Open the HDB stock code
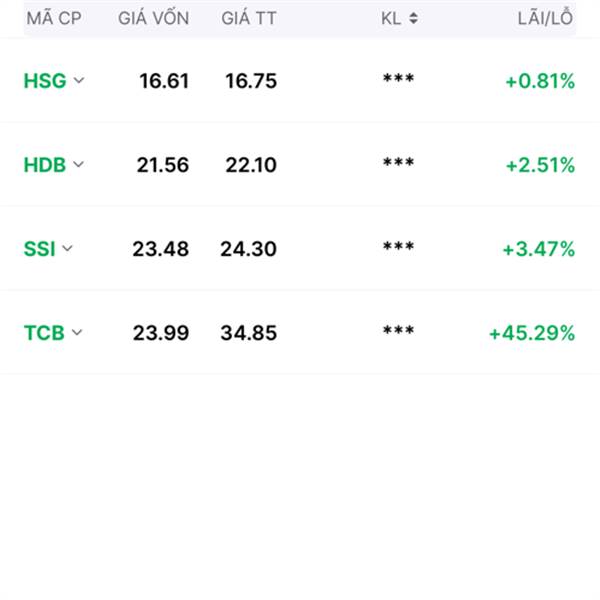 tap(44, 165)
